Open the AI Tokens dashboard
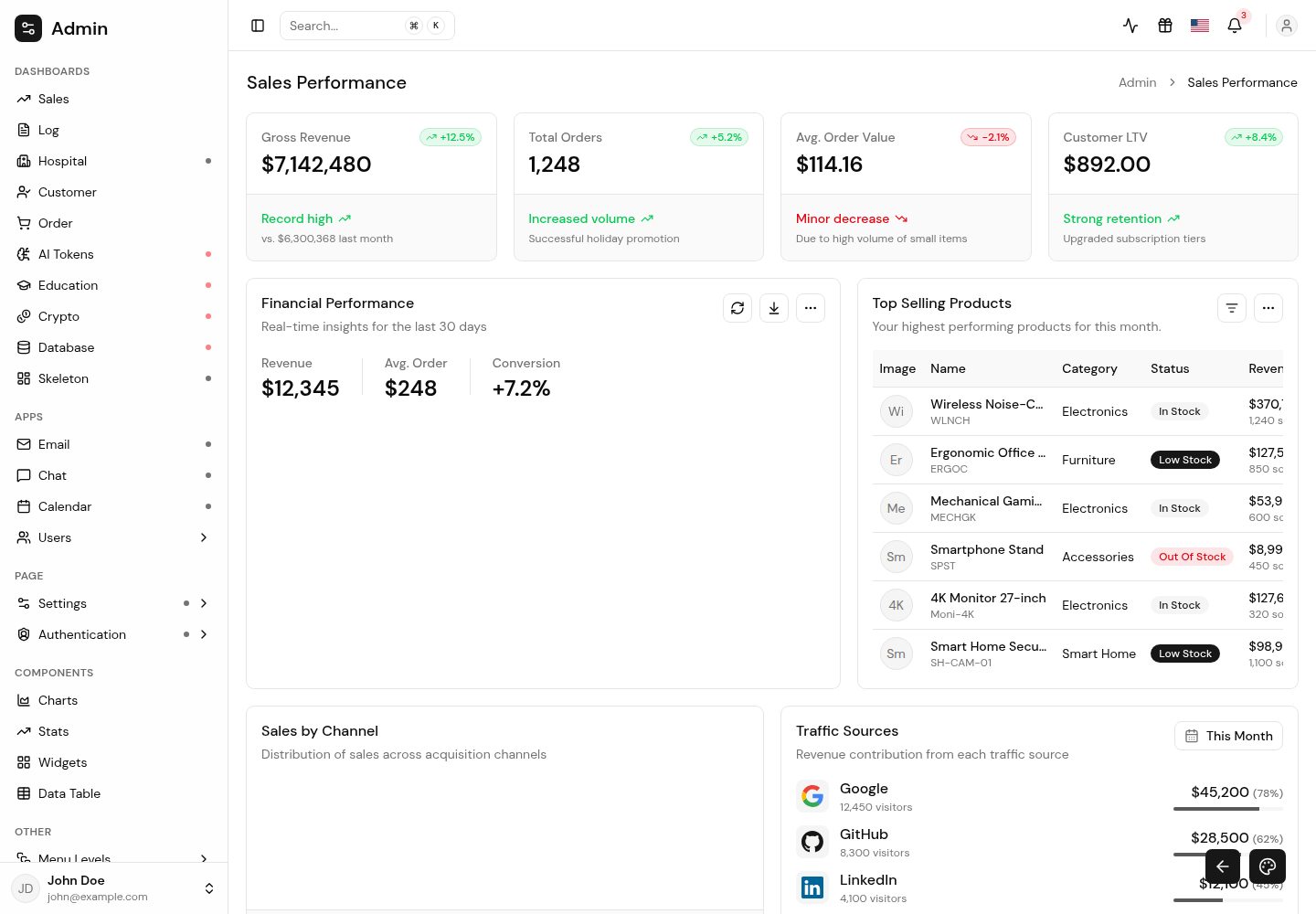The height and width of the screenshot is (914, 1316). [114, 254]
